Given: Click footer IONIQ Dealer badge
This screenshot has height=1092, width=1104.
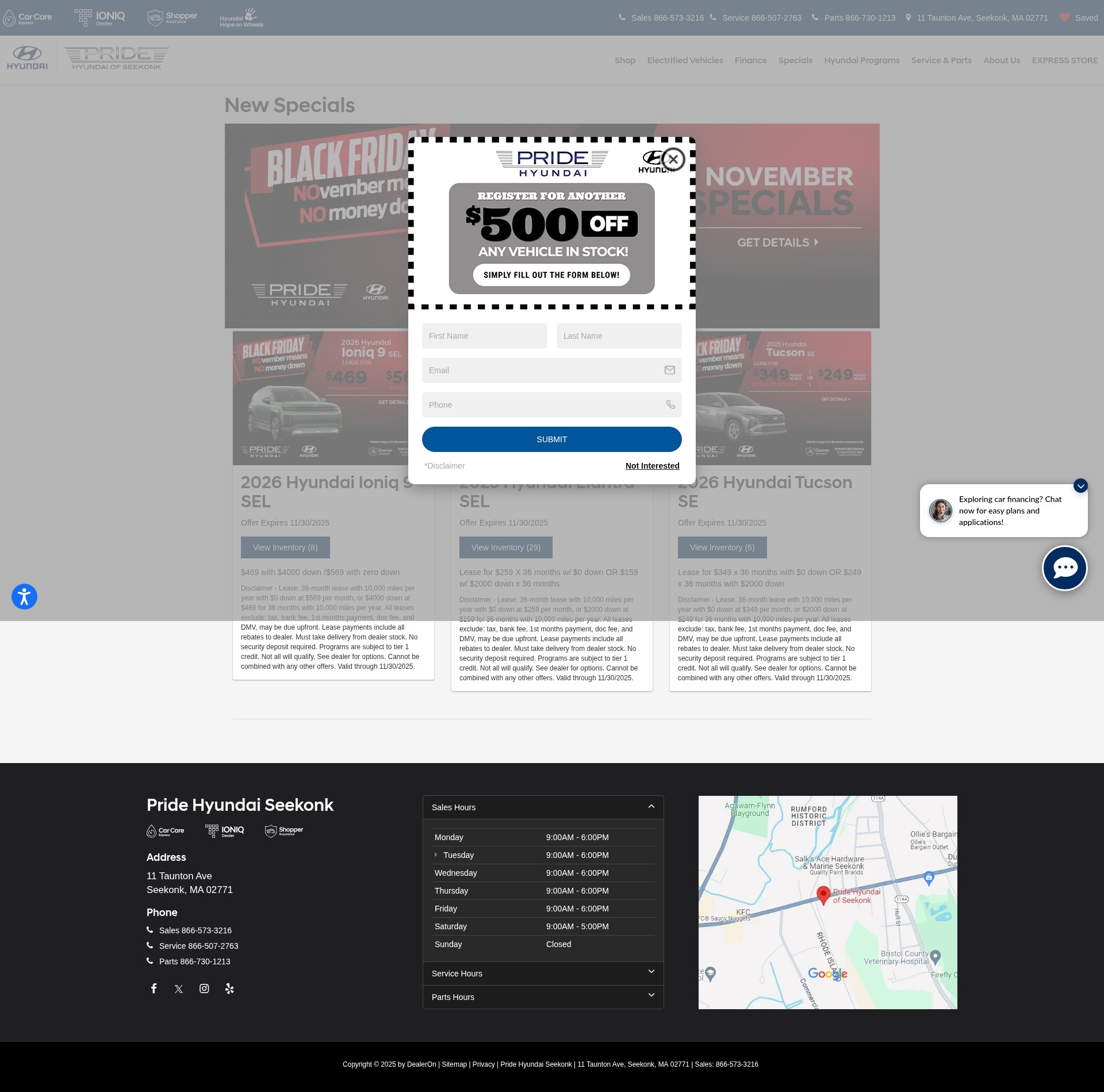Looking at the screenshot, I should coord(225,831).
